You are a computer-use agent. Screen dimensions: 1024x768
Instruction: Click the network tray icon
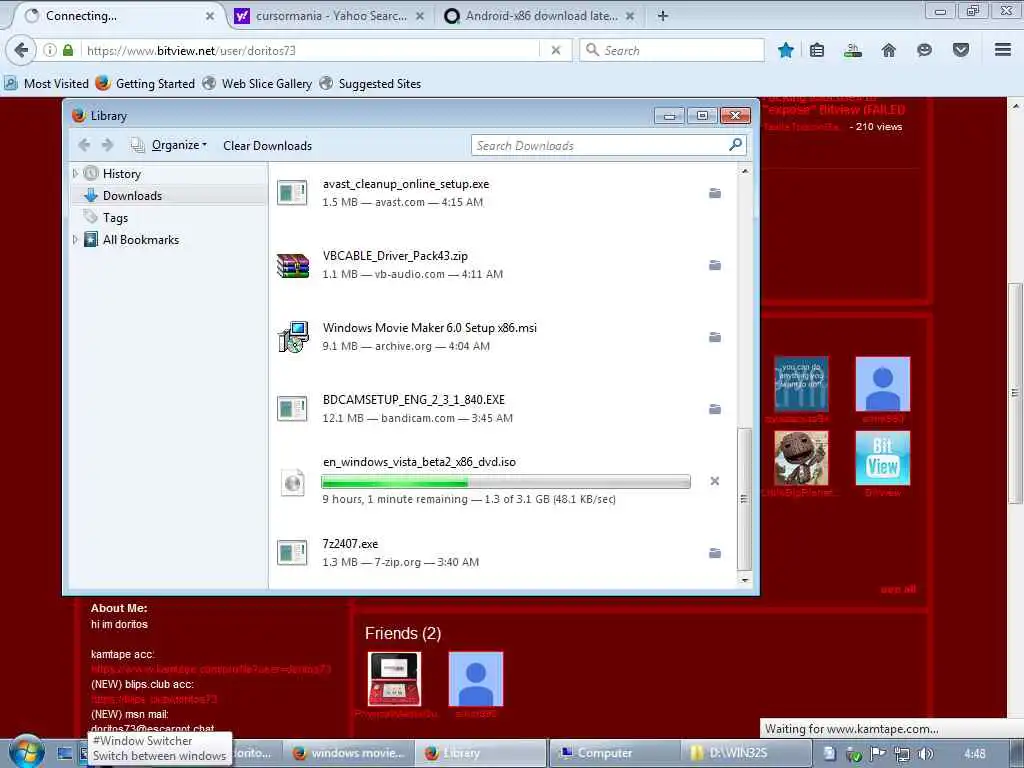click(x=902, y=754)
